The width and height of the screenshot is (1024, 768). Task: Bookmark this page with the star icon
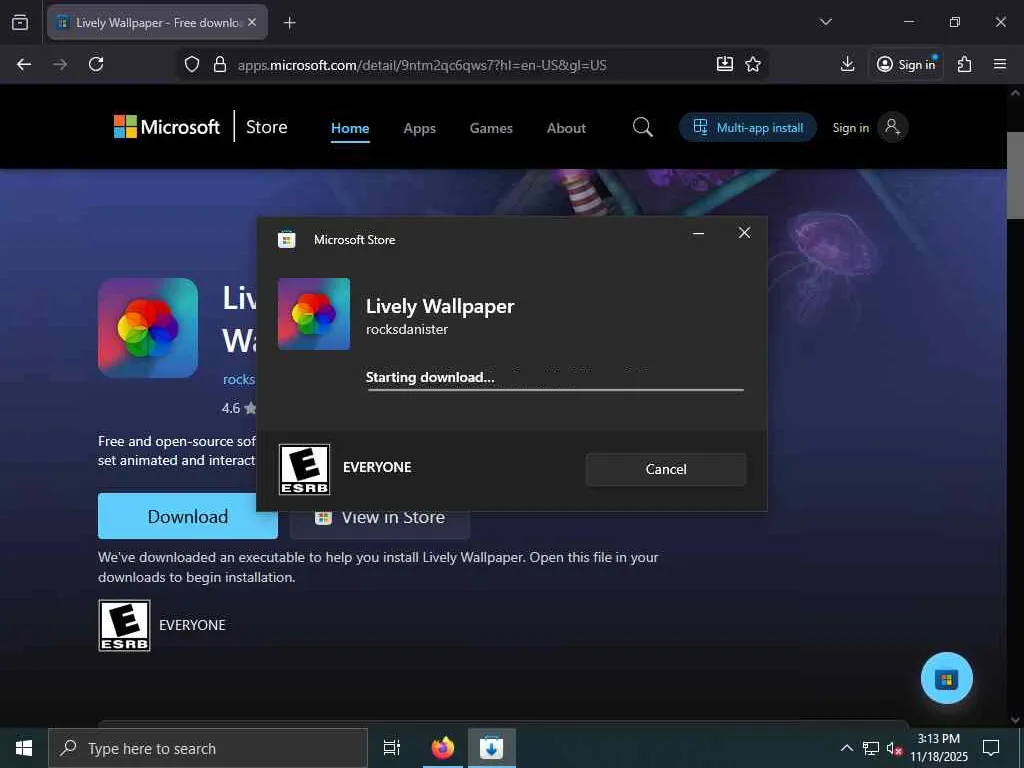753,64
